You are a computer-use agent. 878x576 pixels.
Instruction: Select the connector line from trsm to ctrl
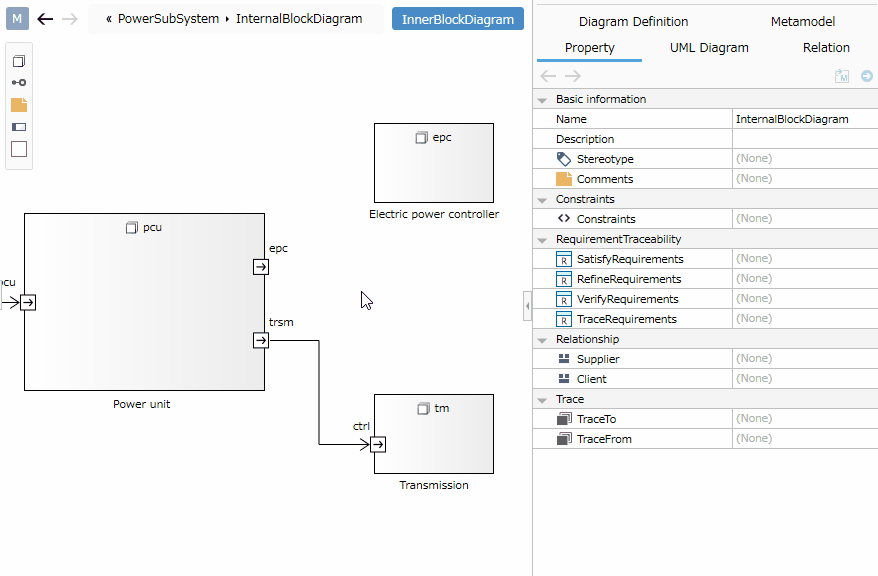[x=319, y=392]
